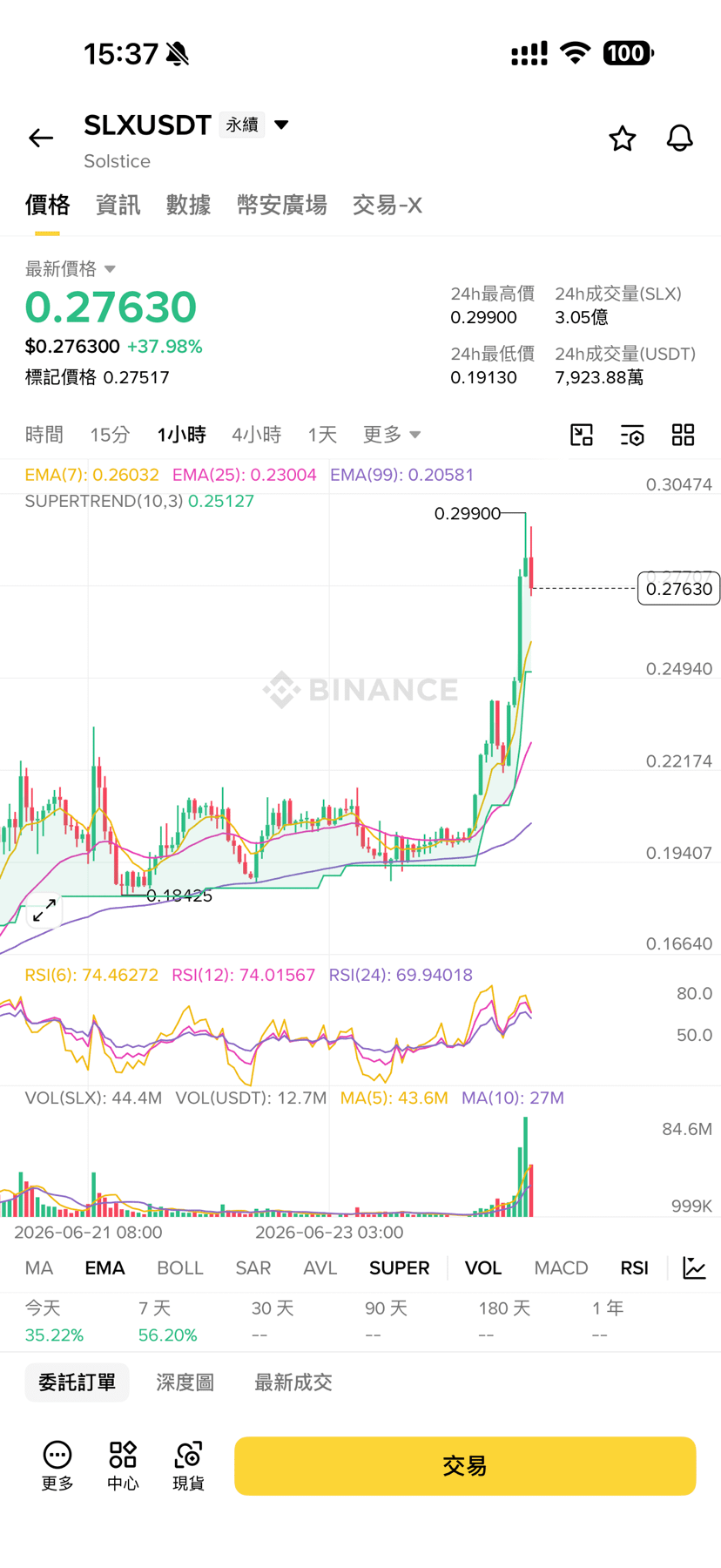Toggle the MA indicator

pos(39,1267)
